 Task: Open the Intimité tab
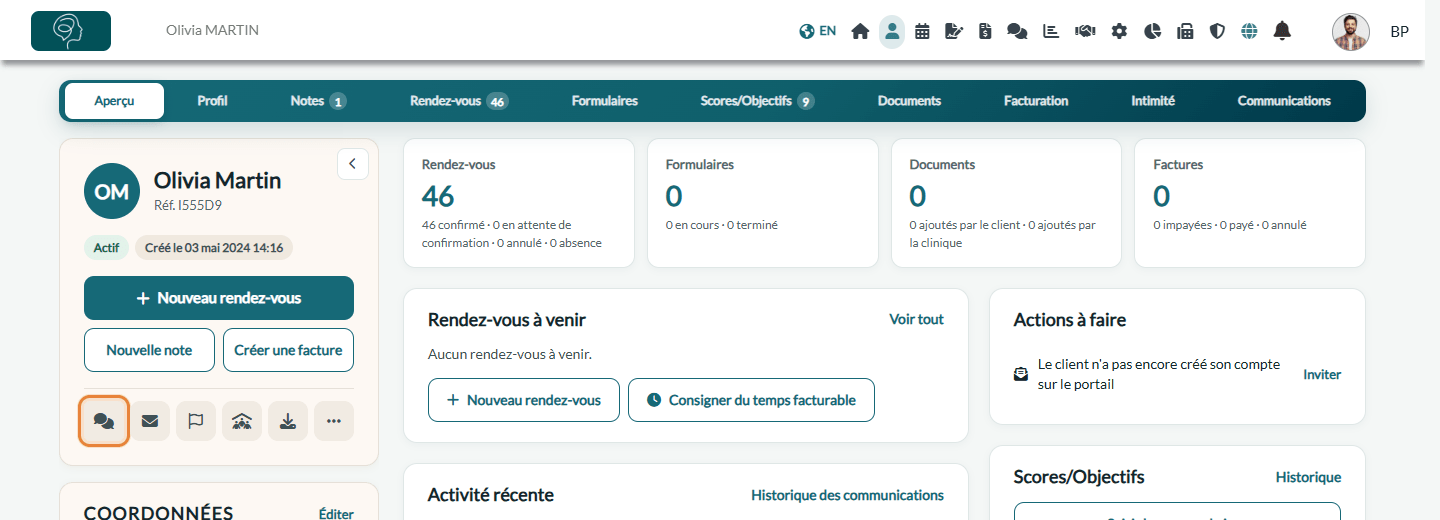(x=1153, y=101)
